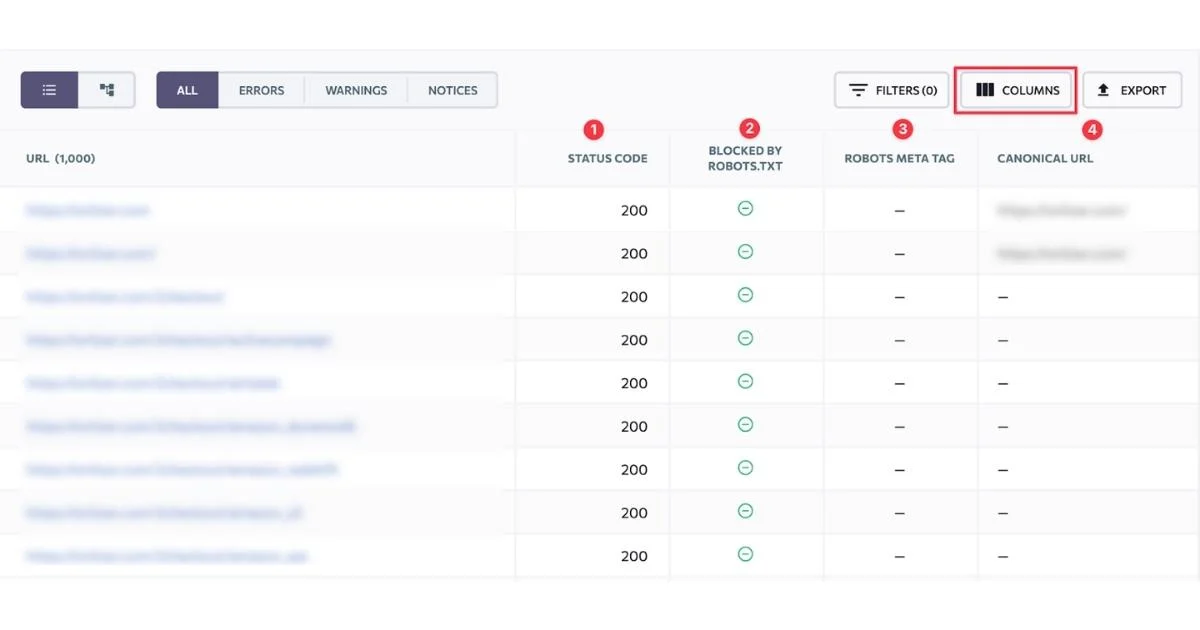Click the FILTERS (0) button
The width and height of the screenshot is (1200, 630).
(891, 89)
